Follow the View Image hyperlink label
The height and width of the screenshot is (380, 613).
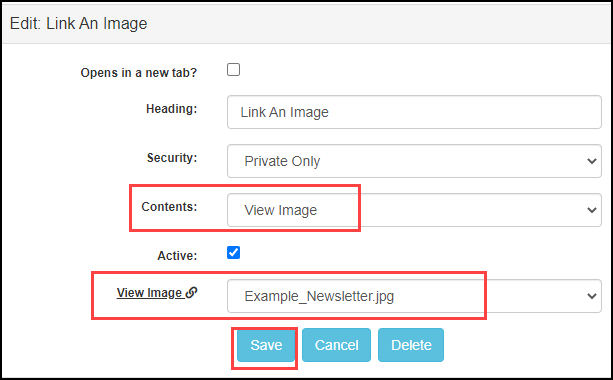(x=149, y=292)
